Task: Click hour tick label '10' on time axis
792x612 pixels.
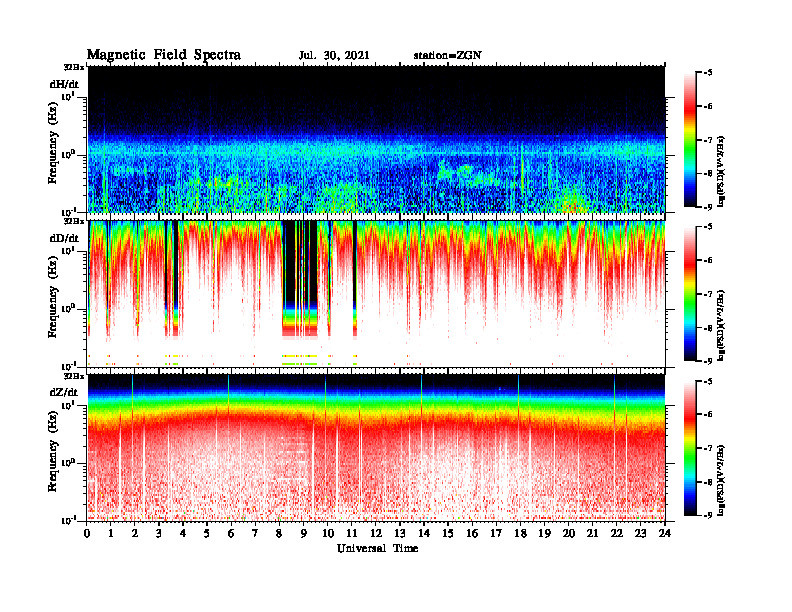Action: 328,533
